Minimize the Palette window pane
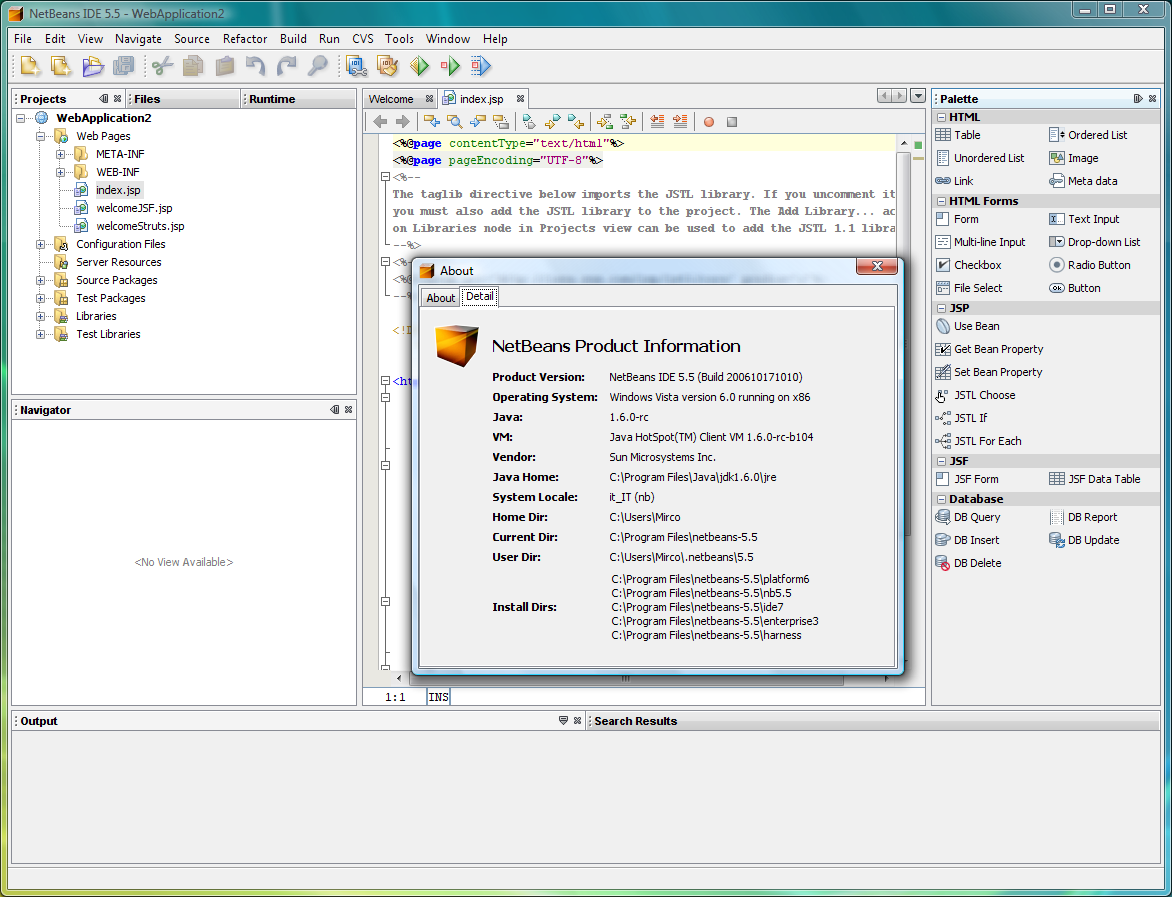Screen dimensions: 1172x897 1138,99
